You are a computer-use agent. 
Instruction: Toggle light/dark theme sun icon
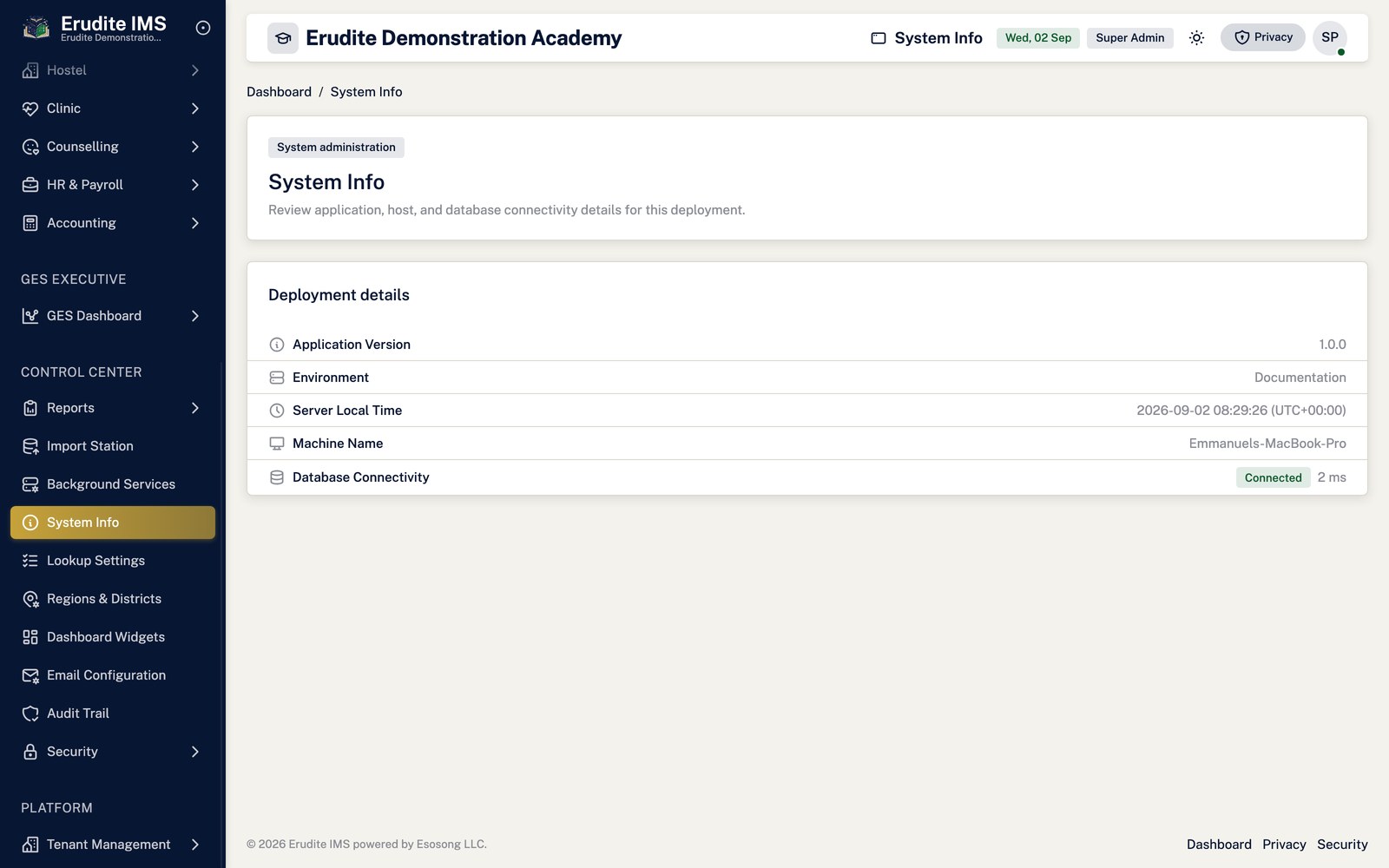tap(1196, 37)
